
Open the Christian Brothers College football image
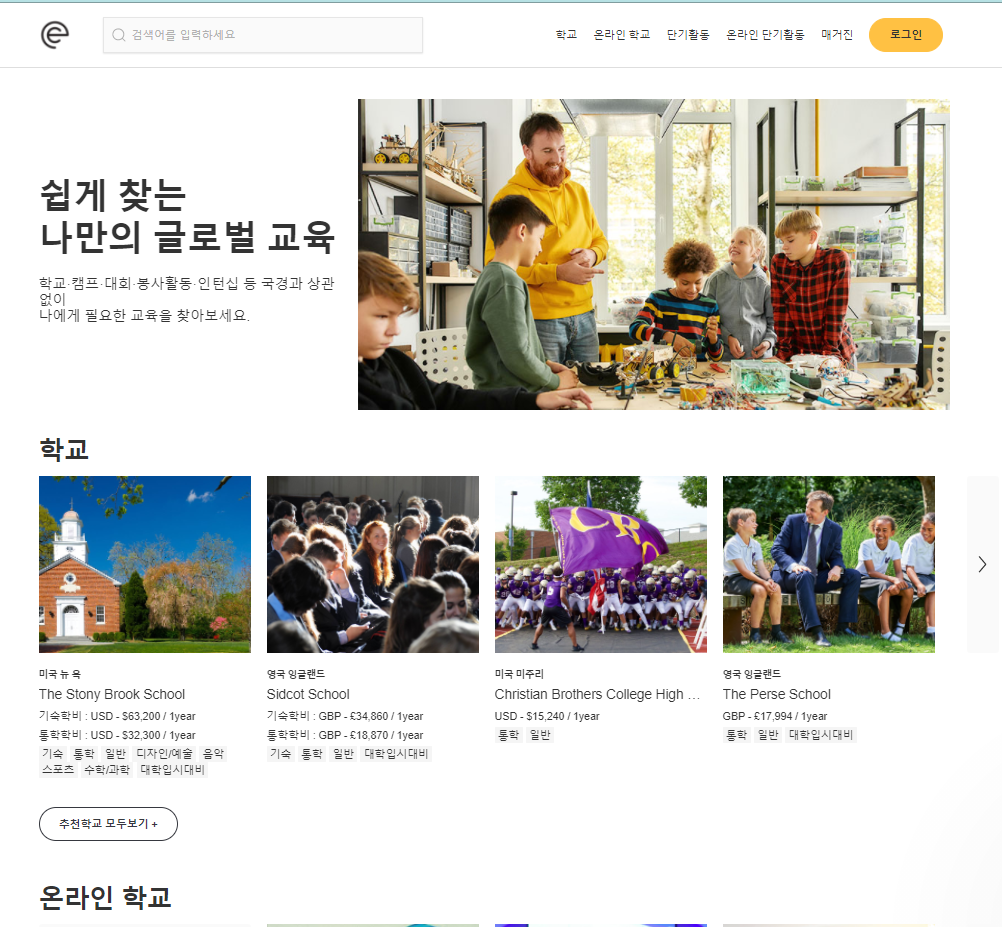click(601, 564)
